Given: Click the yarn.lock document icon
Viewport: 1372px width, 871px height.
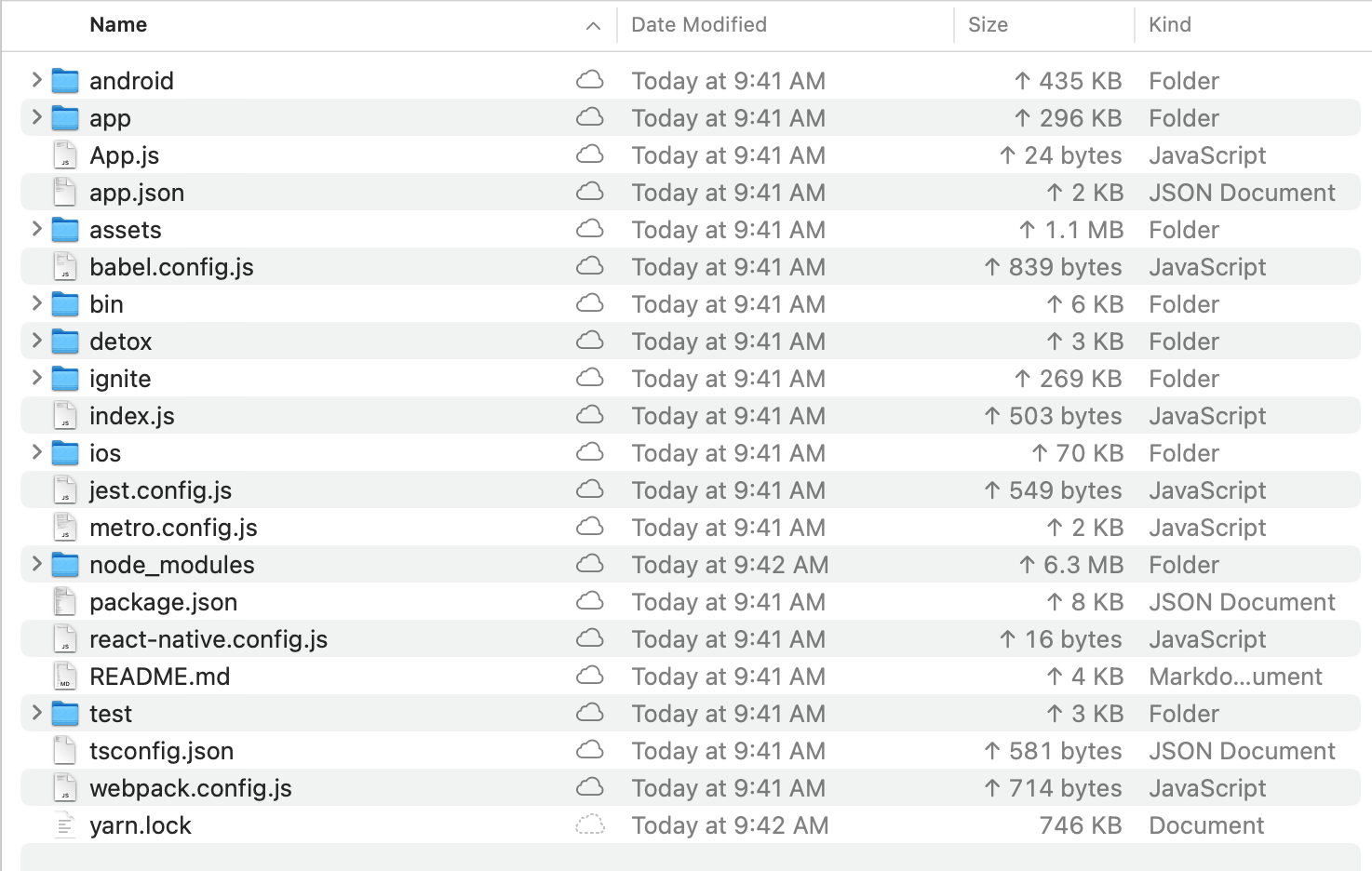Looking at the screenshot, I should [x=65, y=825].
